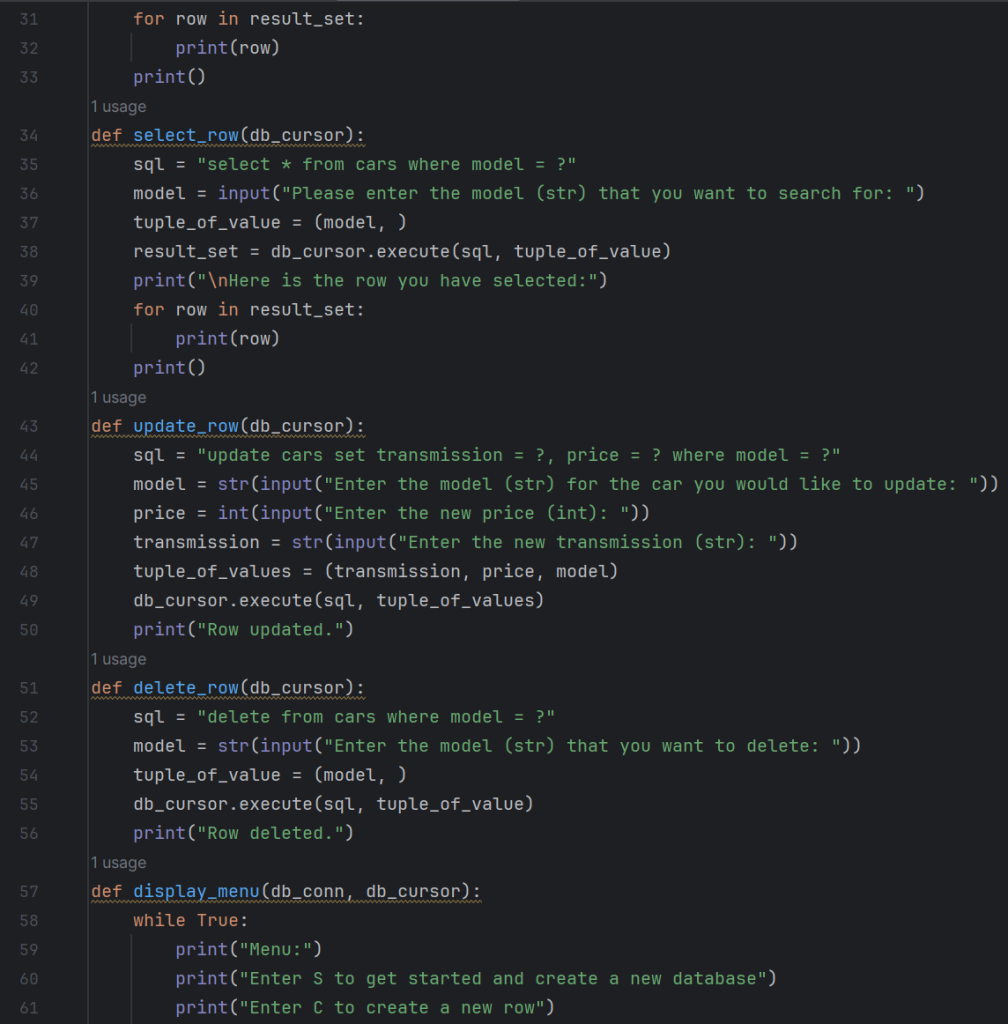The width and height of the screenshot is (1008, 1024).
Task: Open the usage hint above update_row
Action: pyautogui.click(x=118, y=397)
